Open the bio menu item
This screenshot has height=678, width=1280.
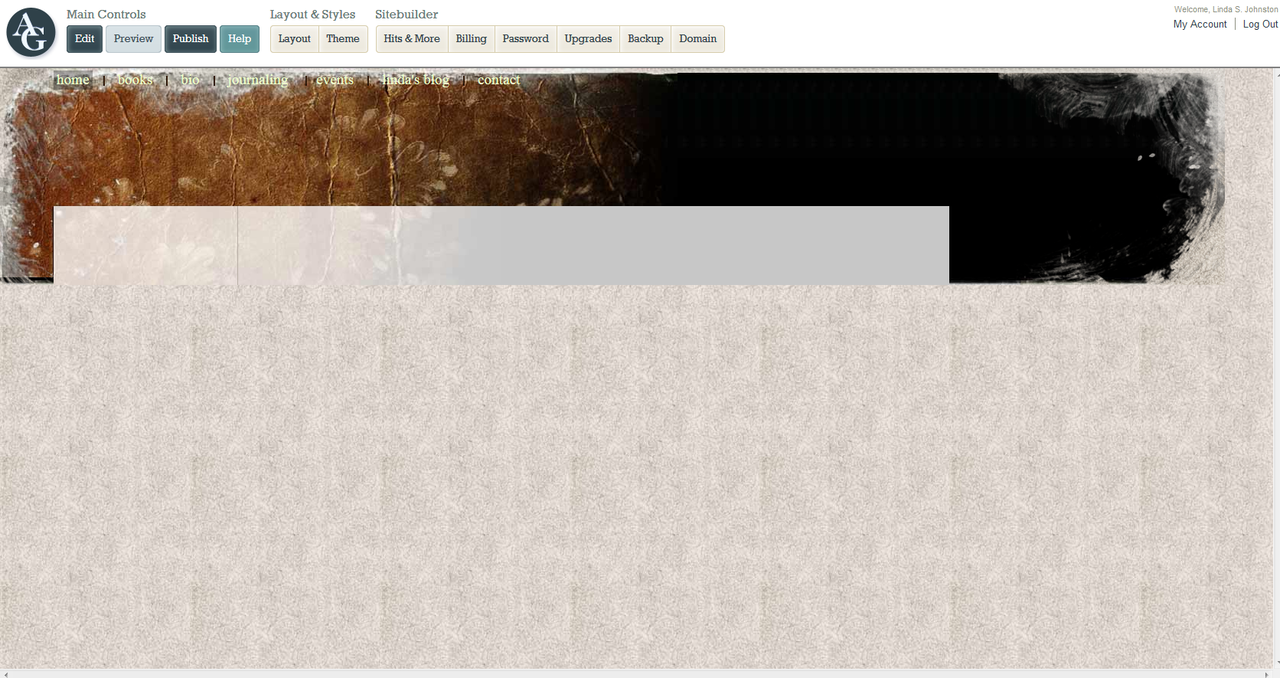pos(190,80)
